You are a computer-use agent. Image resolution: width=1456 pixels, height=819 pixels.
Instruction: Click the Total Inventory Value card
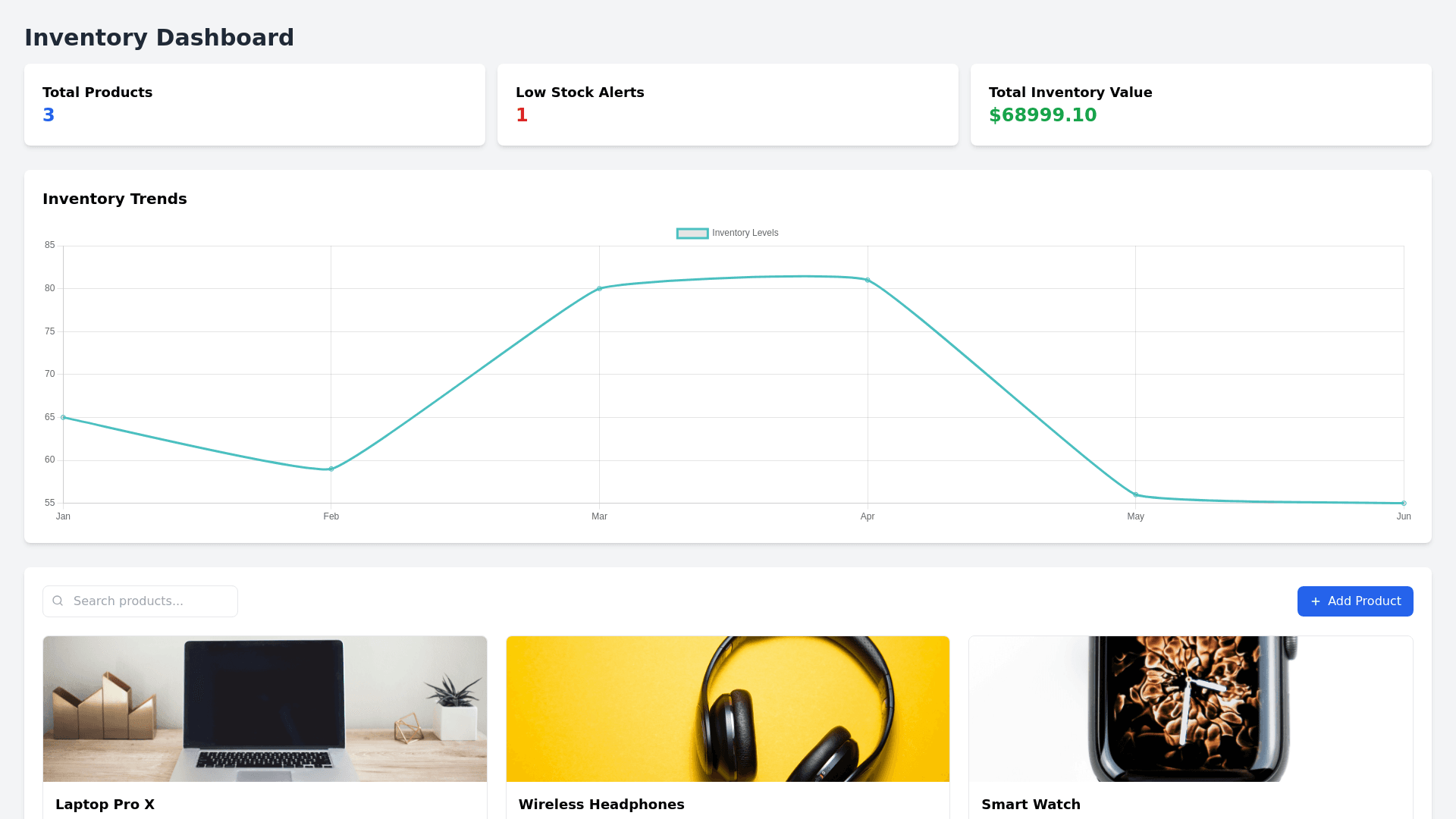[x=1200, y=104]
